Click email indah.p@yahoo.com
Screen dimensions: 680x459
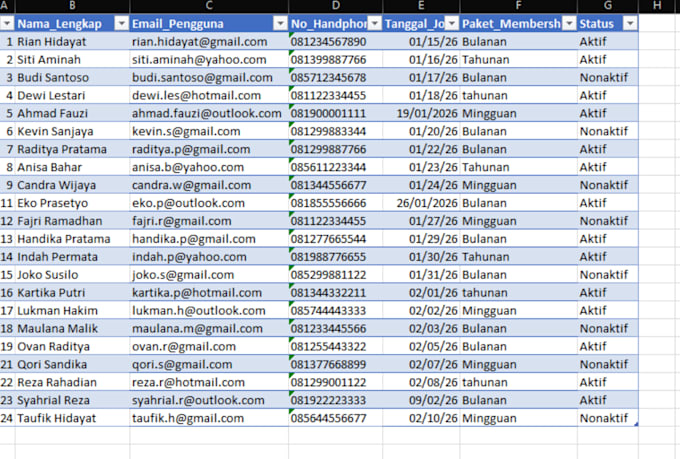(x=209, y=257)
